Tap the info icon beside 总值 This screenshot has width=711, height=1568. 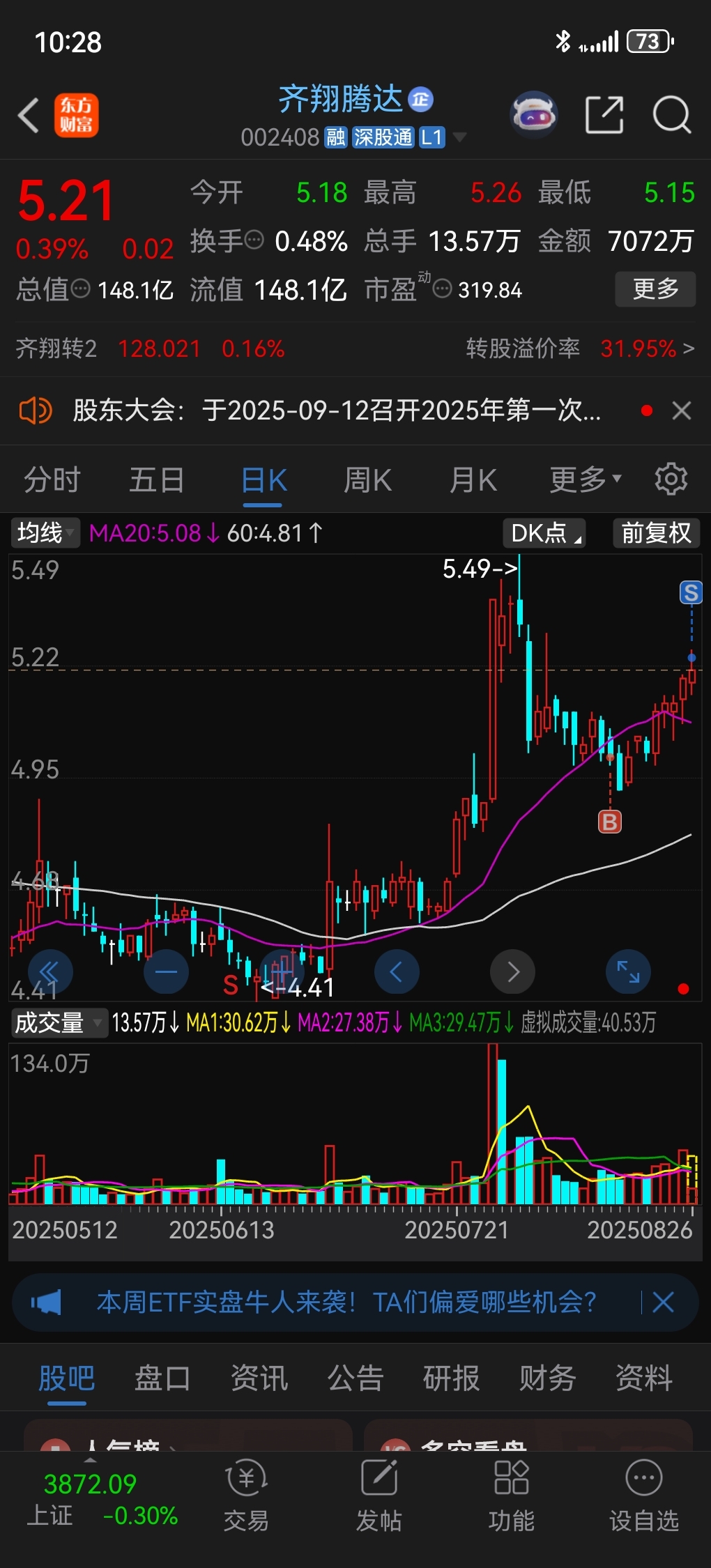coord(81,289)
